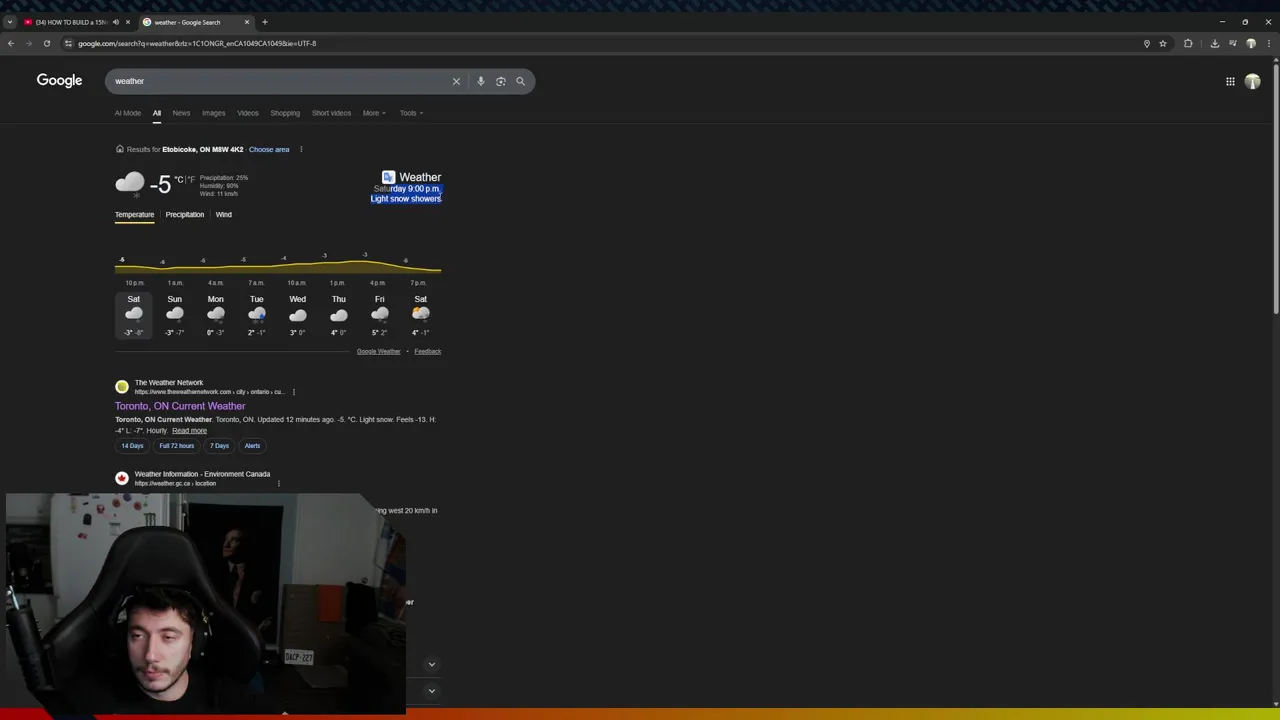Expand the More search filter dropdown
1280x720 pixels.
[x=374, y=113]
